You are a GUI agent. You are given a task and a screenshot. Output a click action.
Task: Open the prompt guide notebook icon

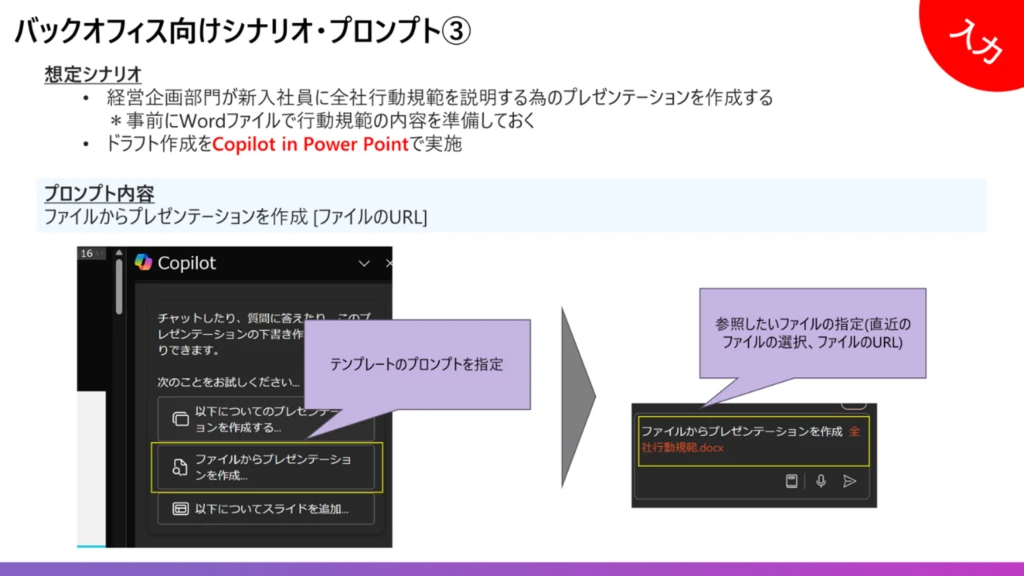click(793, 481)
